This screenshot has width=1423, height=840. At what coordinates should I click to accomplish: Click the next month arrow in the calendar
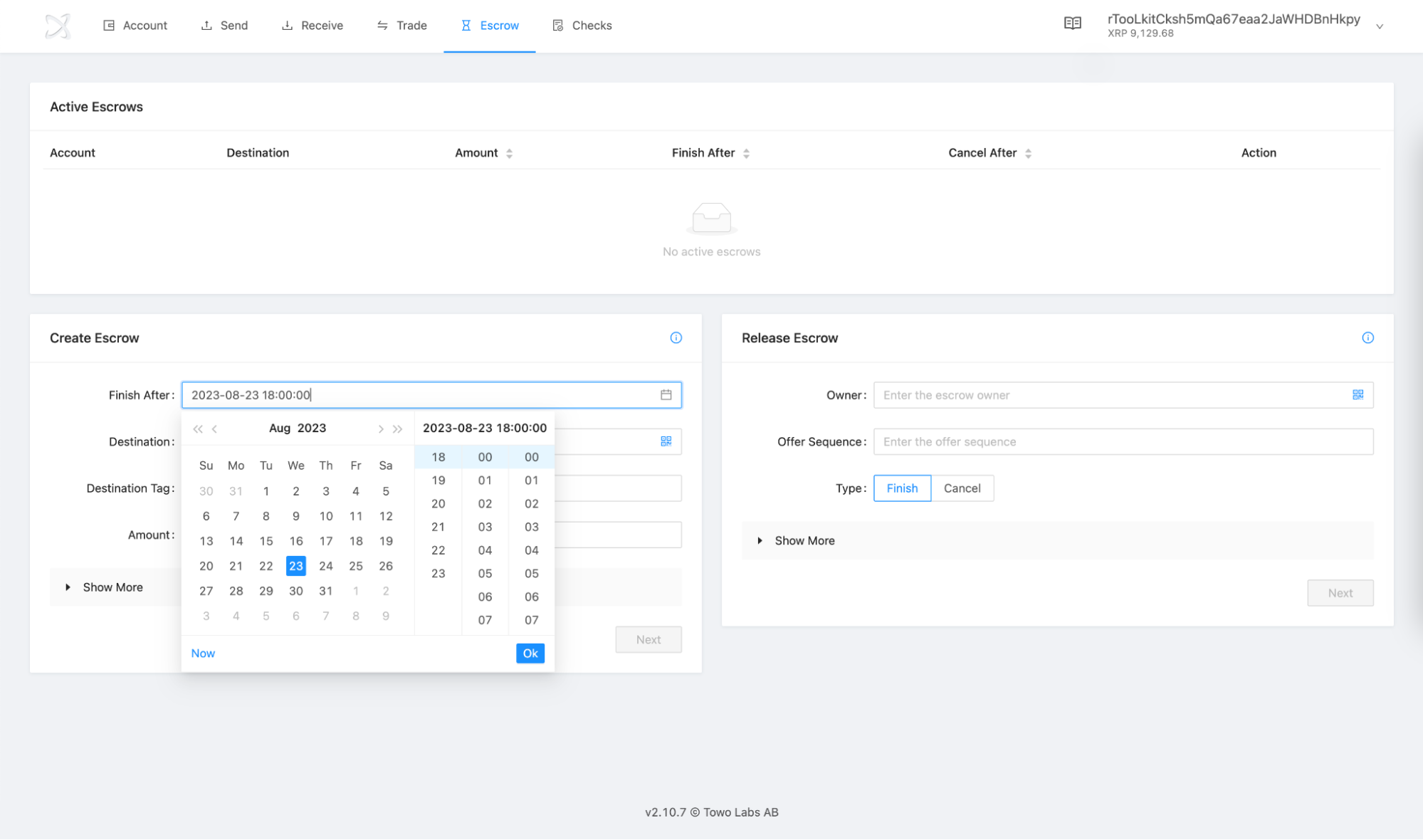click(381, 429)
